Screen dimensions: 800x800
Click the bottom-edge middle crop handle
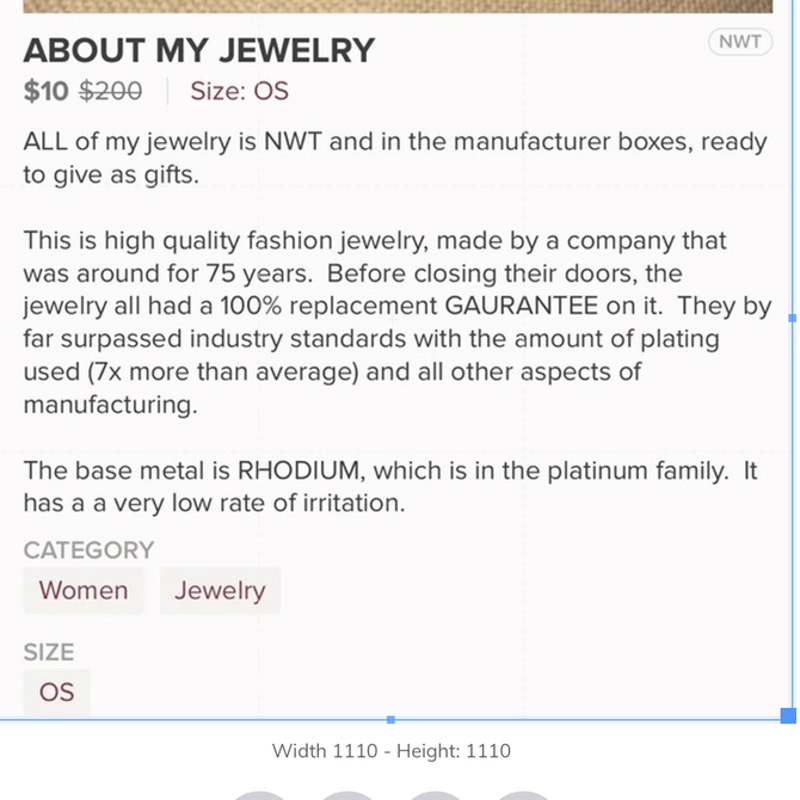click(391, 719)
